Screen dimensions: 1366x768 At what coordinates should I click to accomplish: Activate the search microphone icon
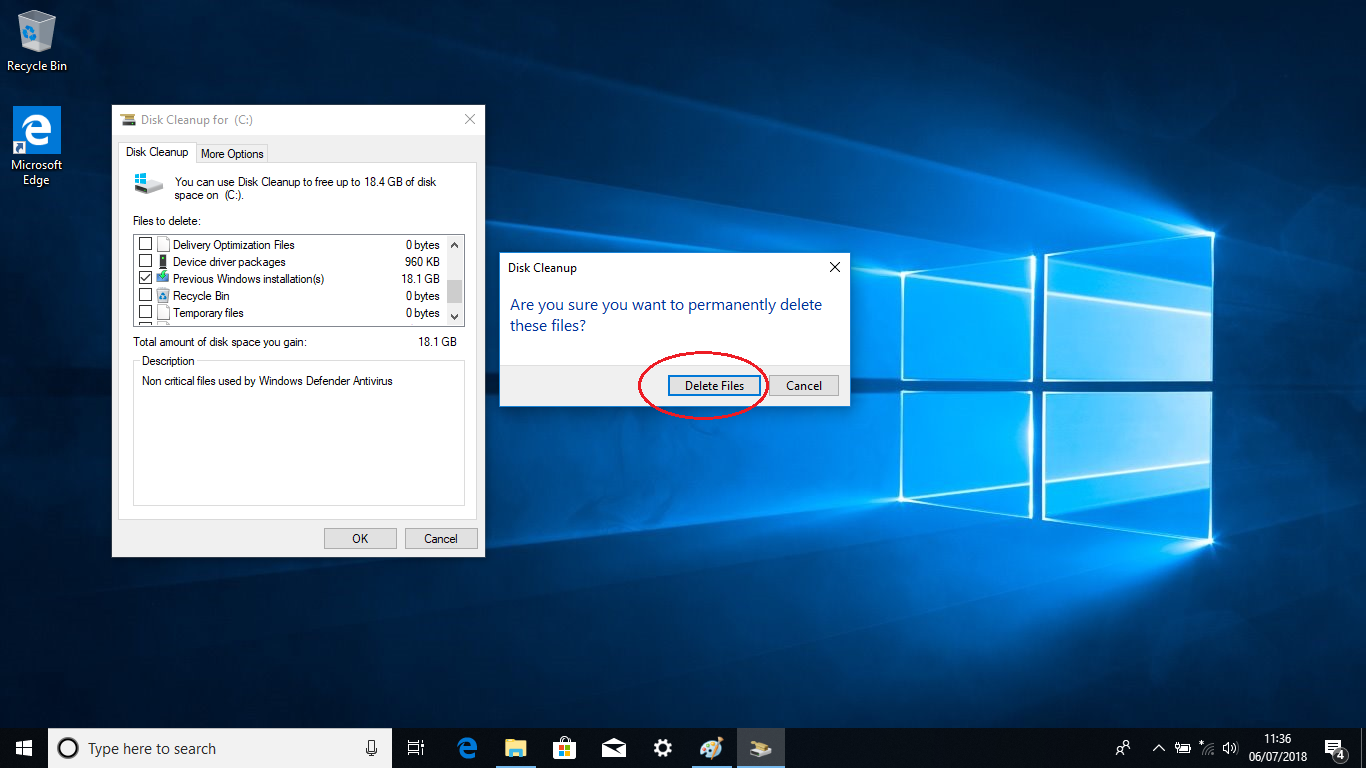click(x=372, y=748)
